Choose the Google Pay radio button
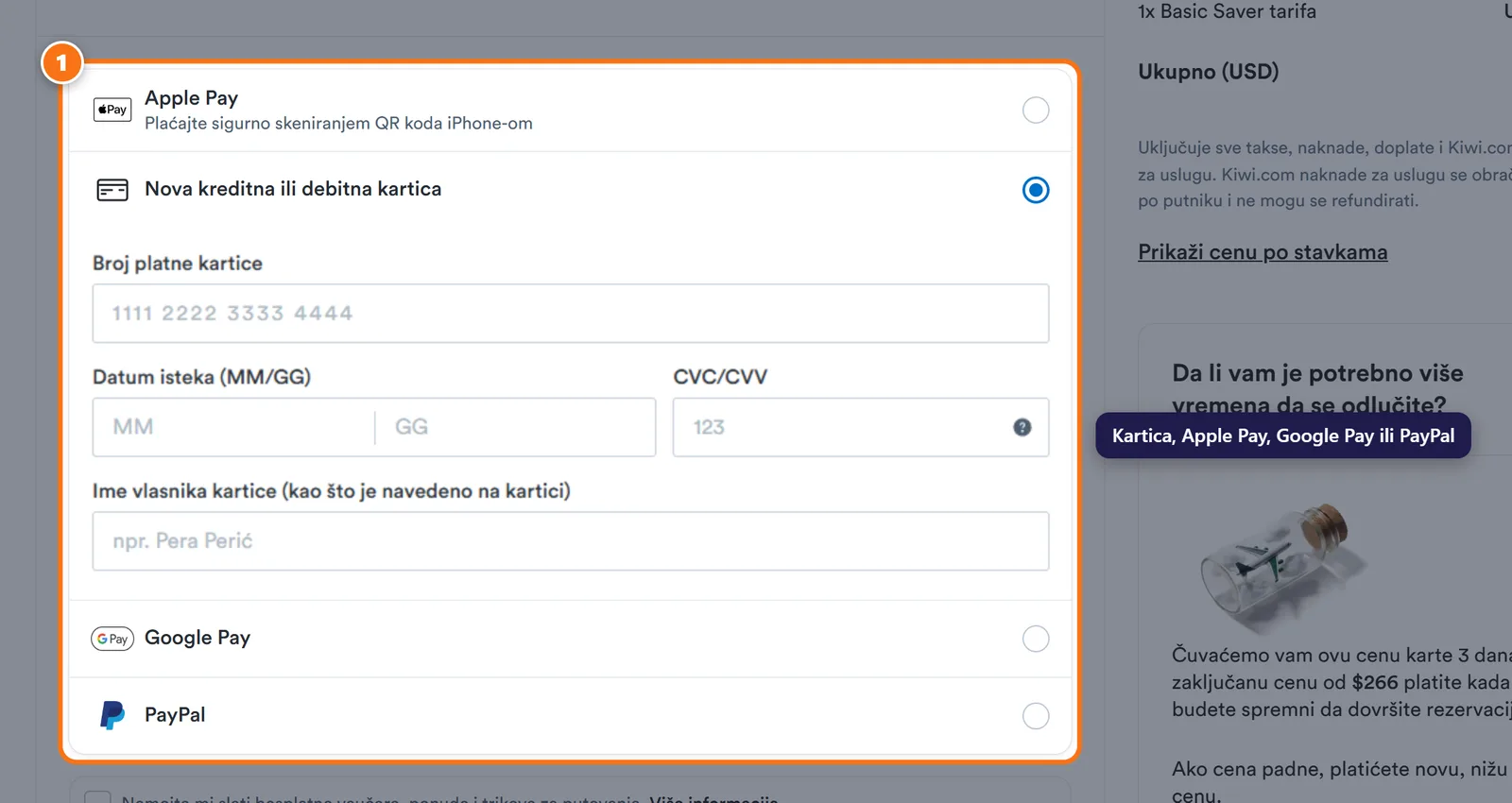 tap(1036, 639)
